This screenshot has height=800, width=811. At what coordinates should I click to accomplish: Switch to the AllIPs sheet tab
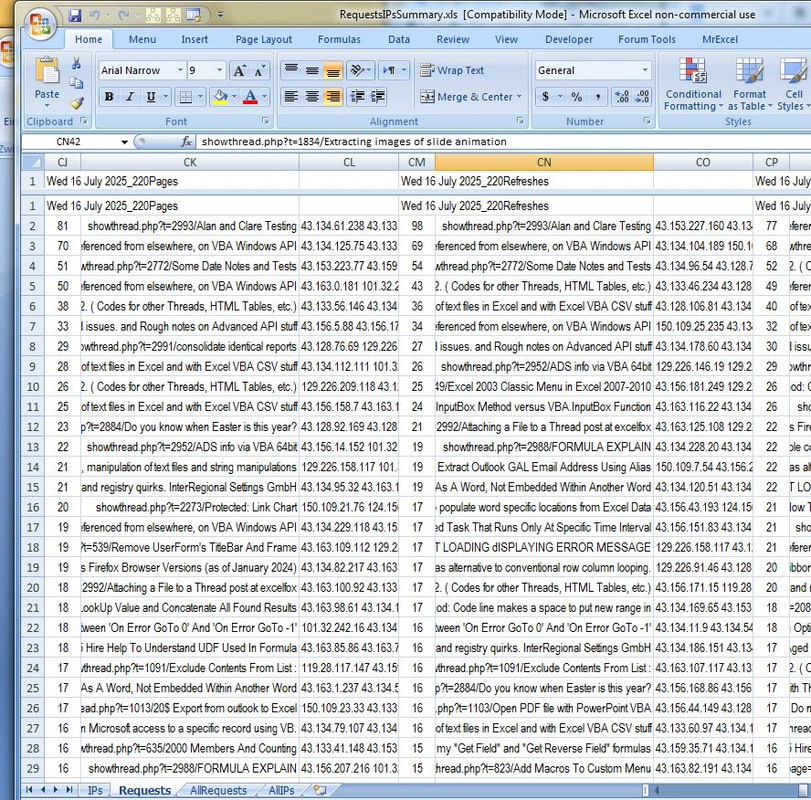[281, 790]
